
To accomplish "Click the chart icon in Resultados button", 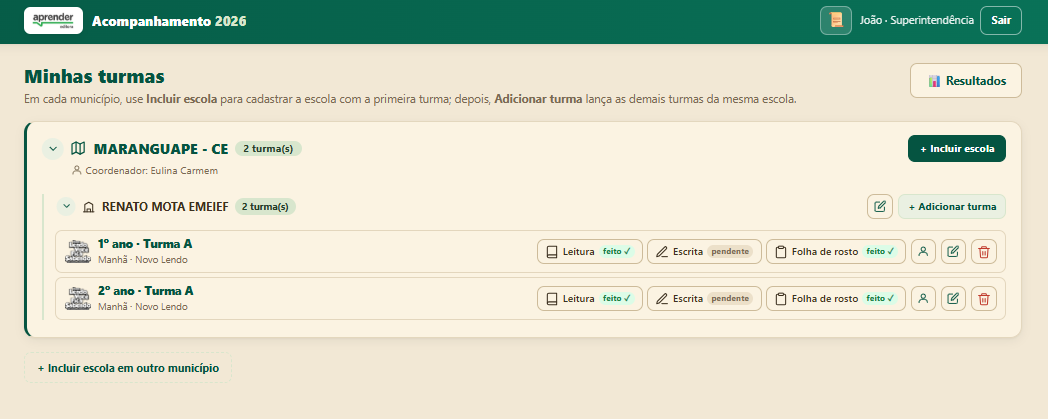I will pos(934,81).
